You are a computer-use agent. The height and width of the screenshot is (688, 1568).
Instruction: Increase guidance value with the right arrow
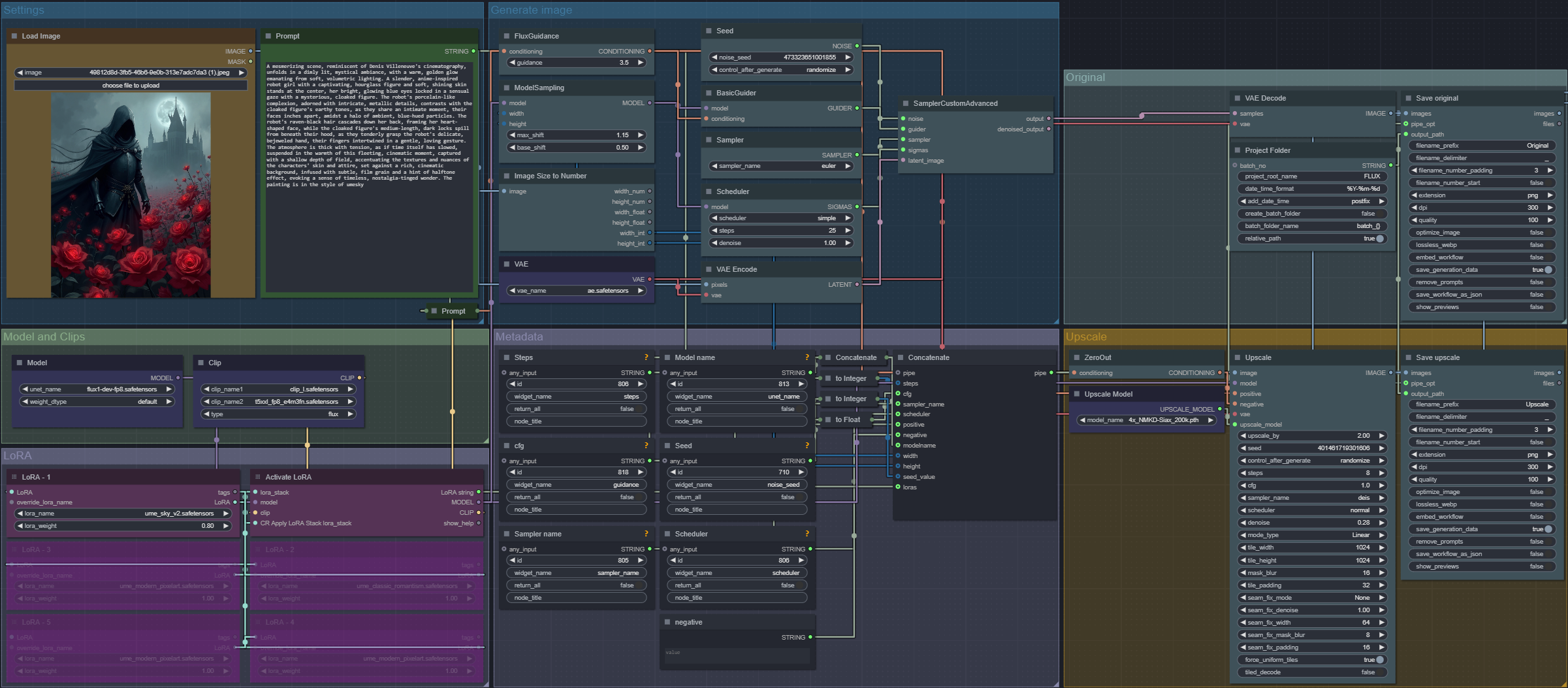[640, 63]
